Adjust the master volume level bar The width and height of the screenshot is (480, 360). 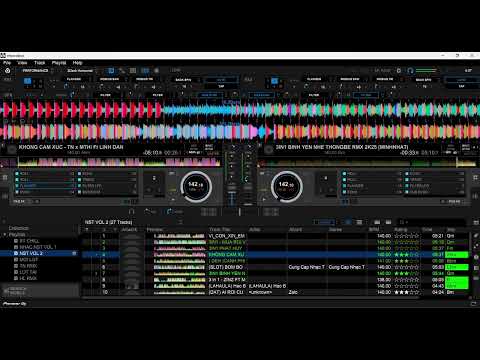426,71
